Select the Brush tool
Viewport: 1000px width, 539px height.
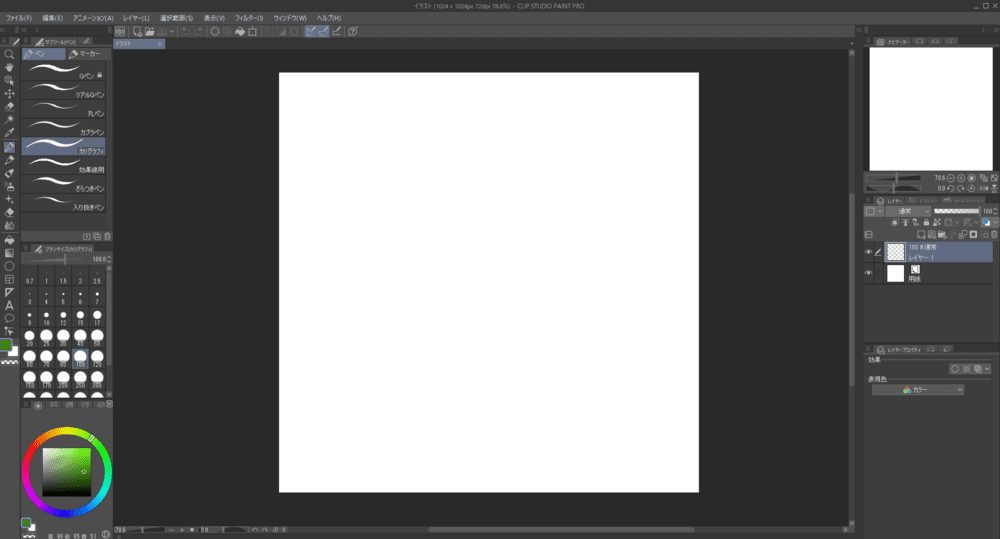[9, 173]
